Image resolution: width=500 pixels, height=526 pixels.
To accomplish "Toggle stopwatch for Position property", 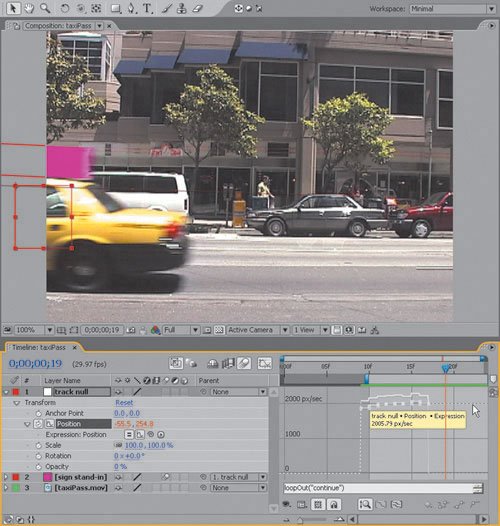I will (38, 424).
